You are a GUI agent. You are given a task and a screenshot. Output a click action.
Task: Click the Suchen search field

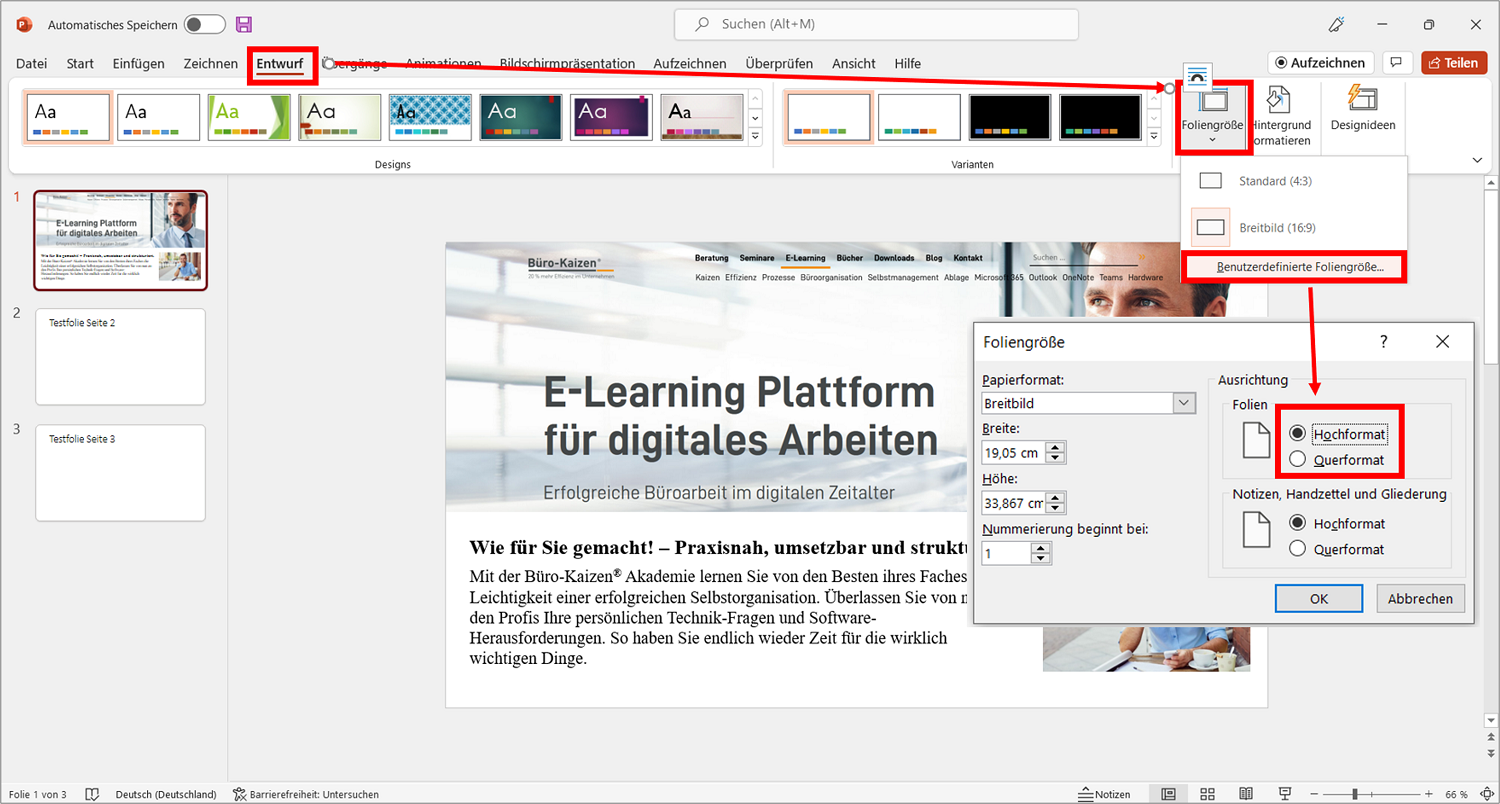click(876, 24)
